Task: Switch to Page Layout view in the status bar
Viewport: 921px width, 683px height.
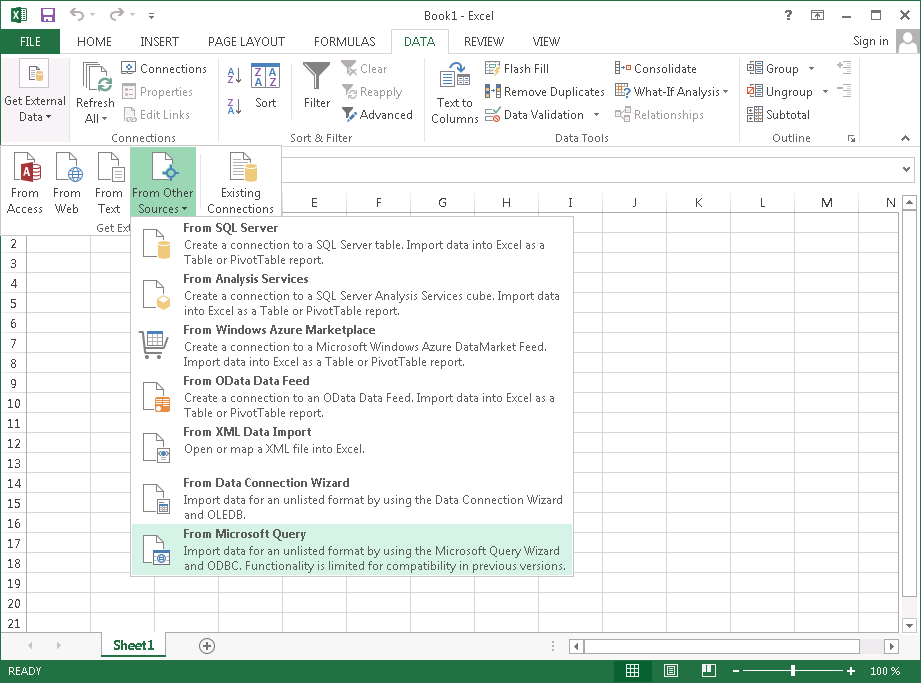Action: click(x=671, y=671)
